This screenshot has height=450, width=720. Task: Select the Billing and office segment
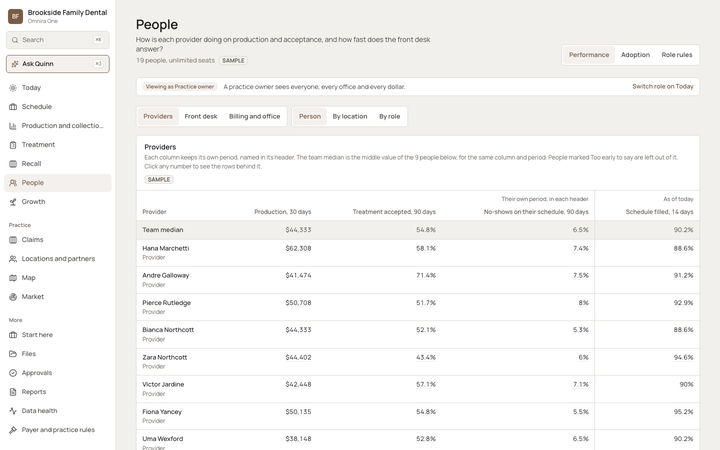(254, 116)
